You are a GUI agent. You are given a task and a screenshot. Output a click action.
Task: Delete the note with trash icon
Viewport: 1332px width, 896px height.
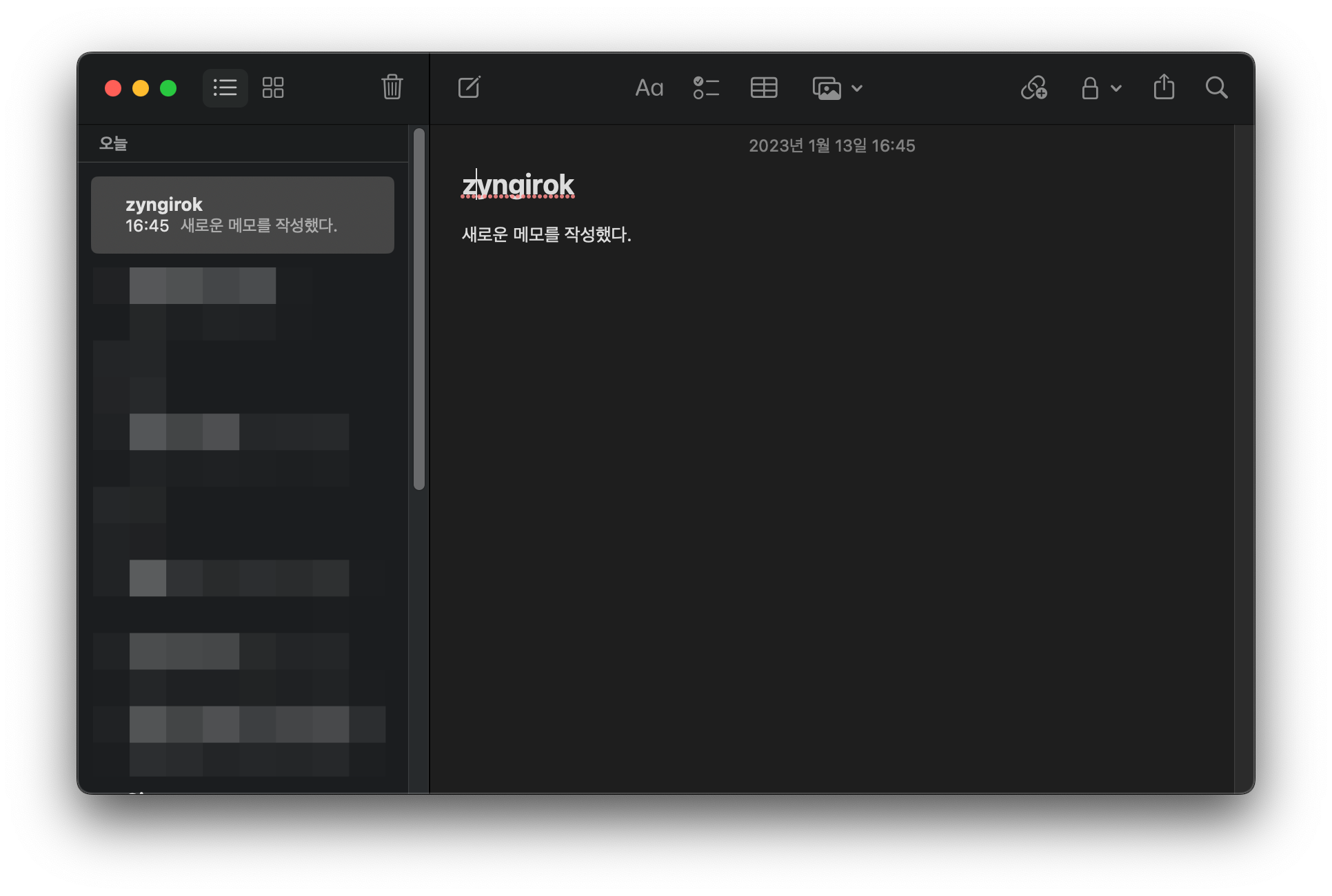tap(392, 87)
